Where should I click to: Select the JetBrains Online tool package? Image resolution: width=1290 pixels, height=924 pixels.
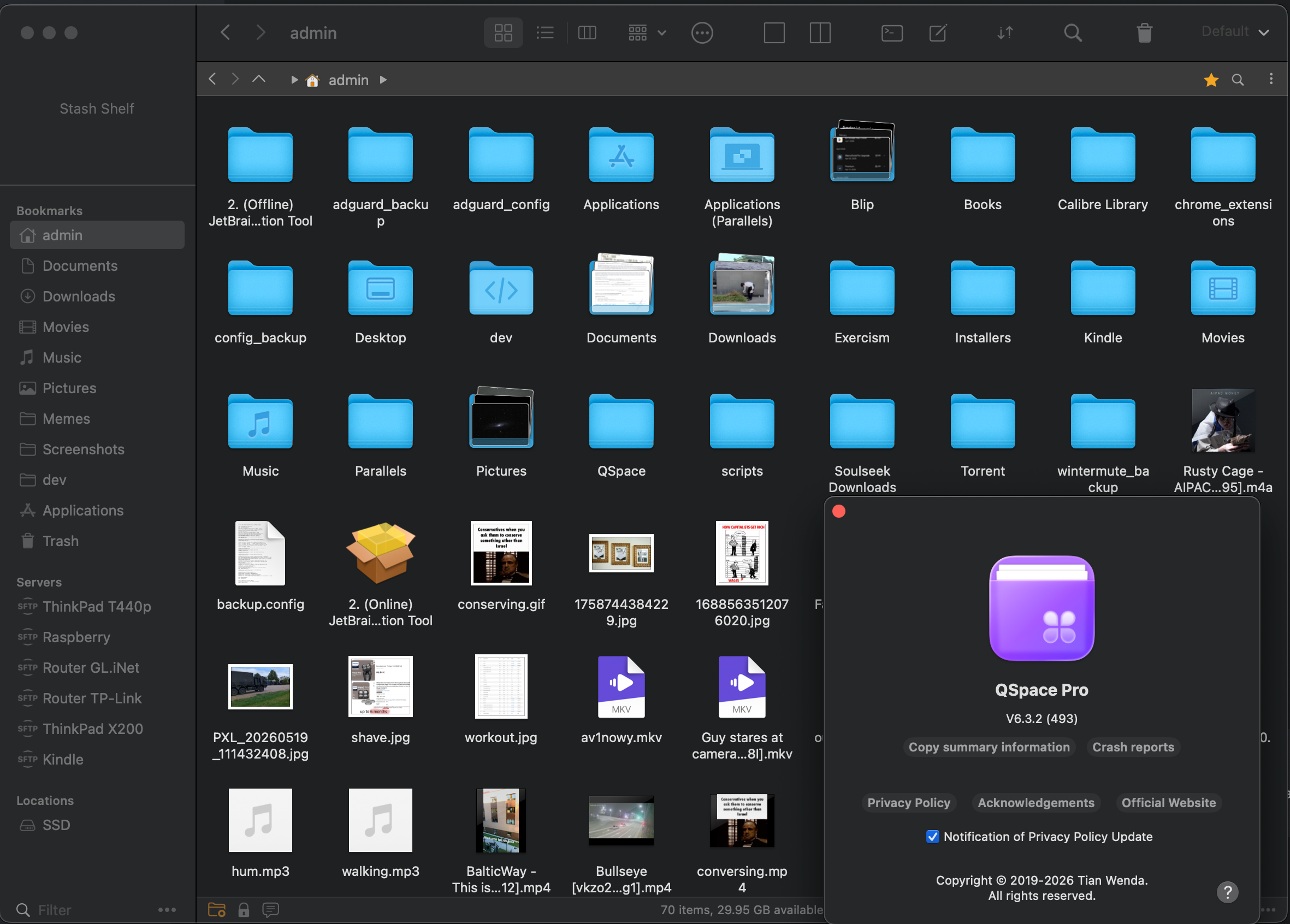tap(381, 574)
